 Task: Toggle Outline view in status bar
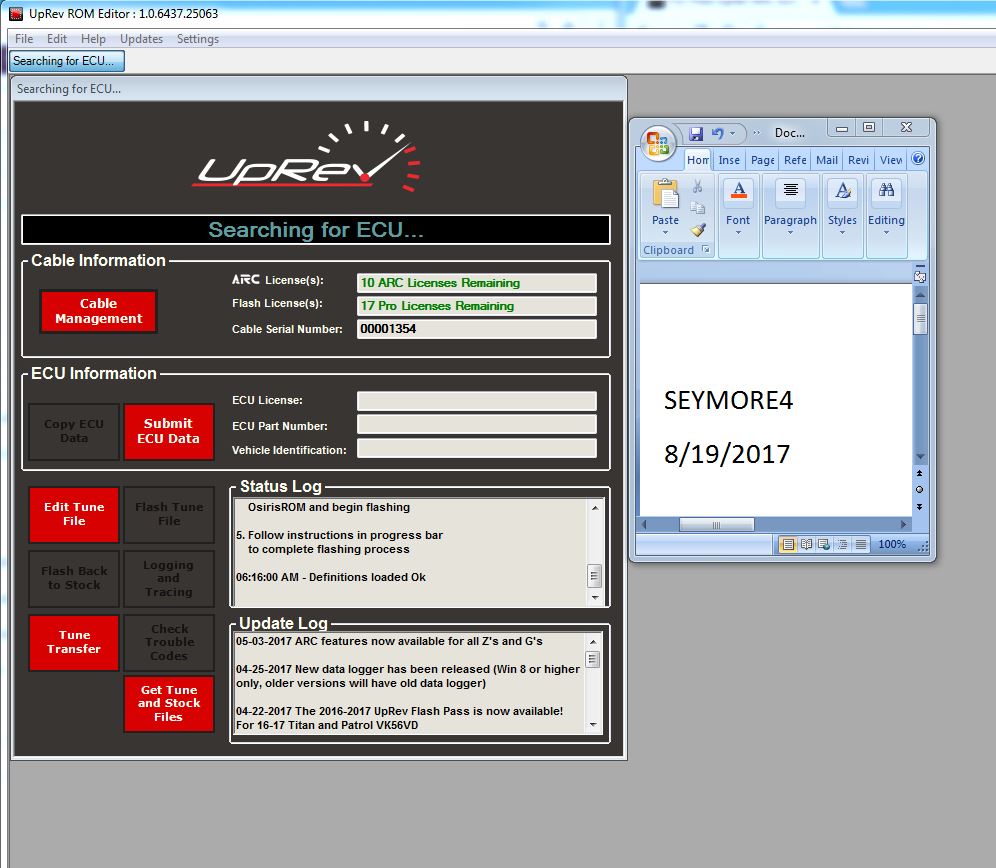click(x=840, y=545)
